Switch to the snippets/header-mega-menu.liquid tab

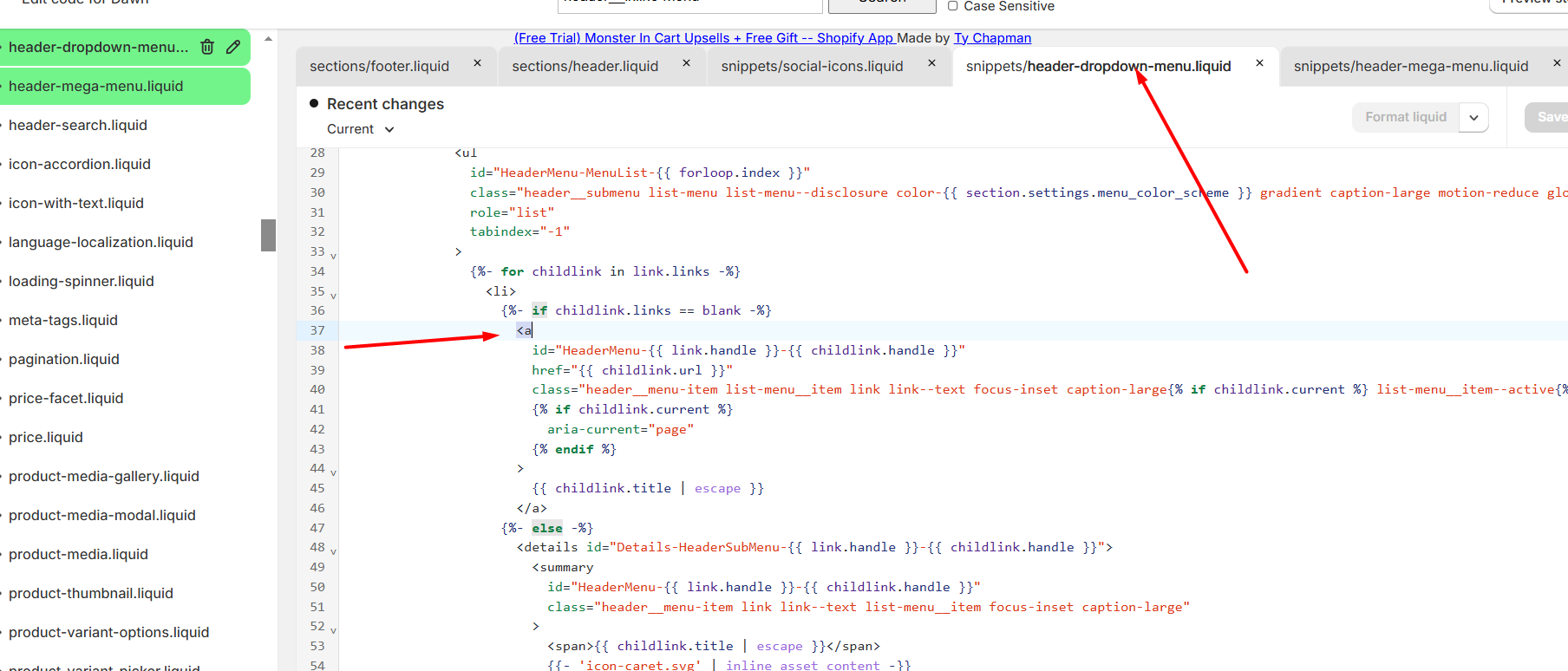pos(1411,67)
